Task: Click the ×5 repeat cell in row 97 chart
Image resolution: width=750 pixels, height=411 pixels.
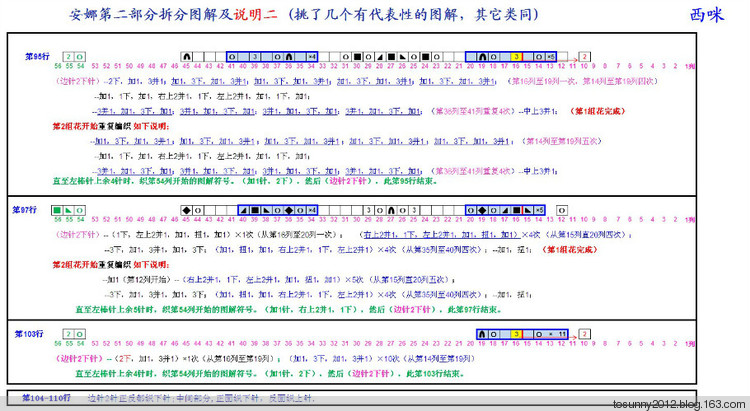Action: 539,210
